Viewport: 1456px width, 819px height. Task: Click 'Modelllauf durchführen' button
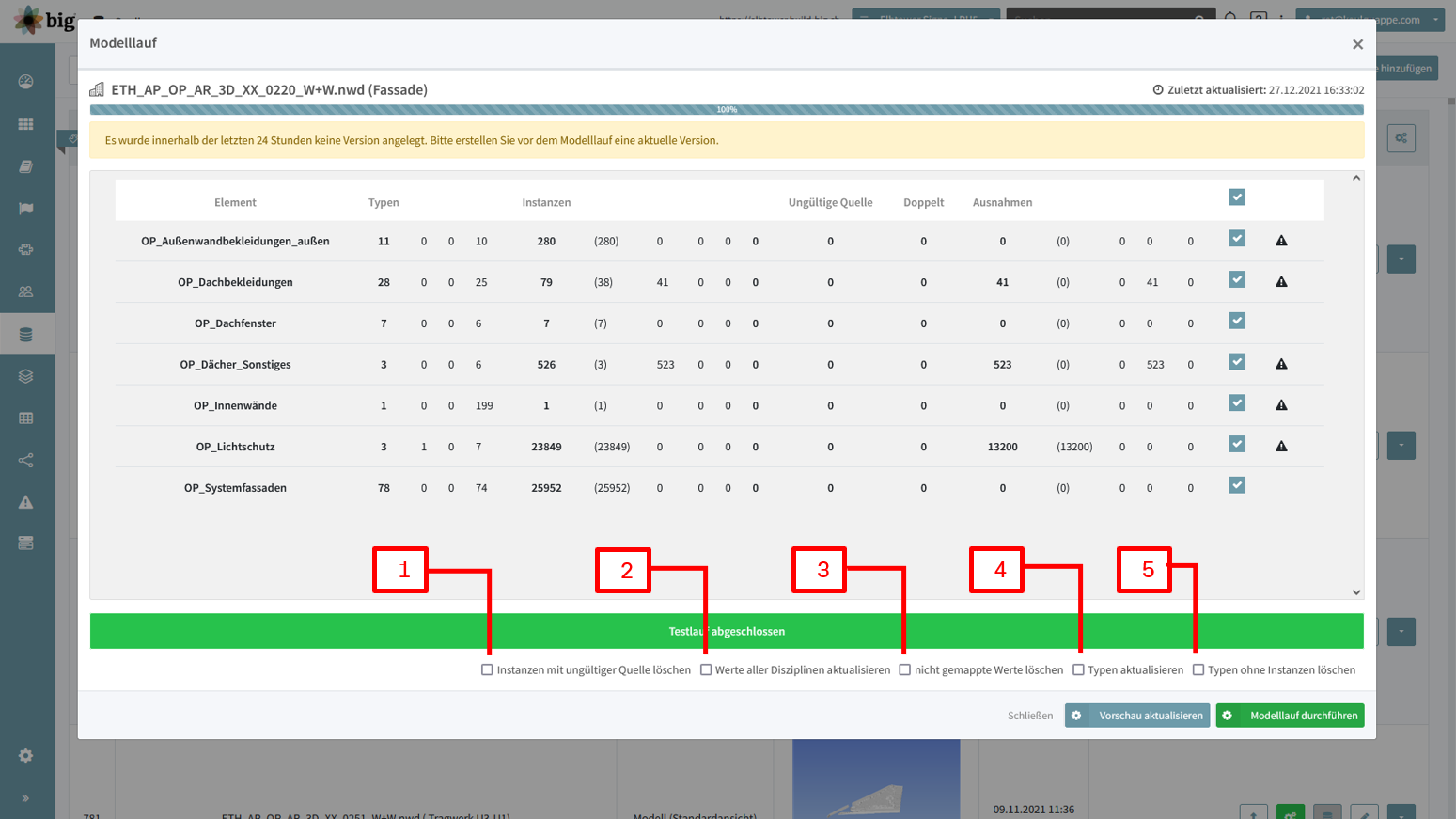(1290, 716)
